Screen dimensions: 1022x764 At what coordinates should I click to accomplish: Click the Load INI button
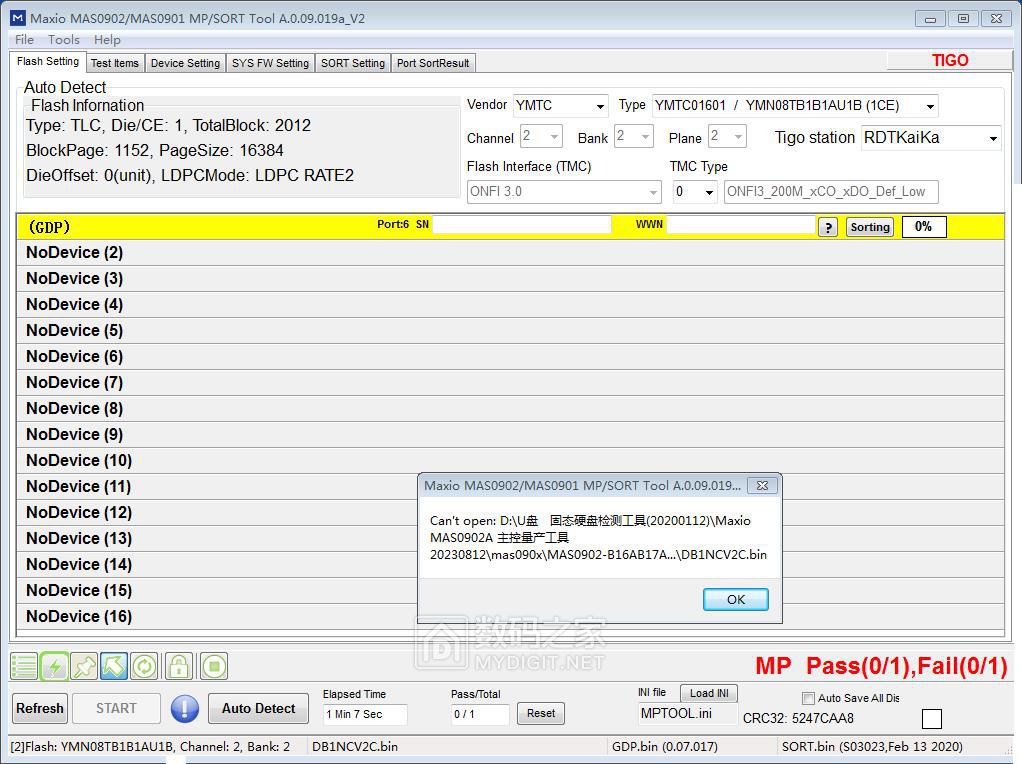(708, 693)
